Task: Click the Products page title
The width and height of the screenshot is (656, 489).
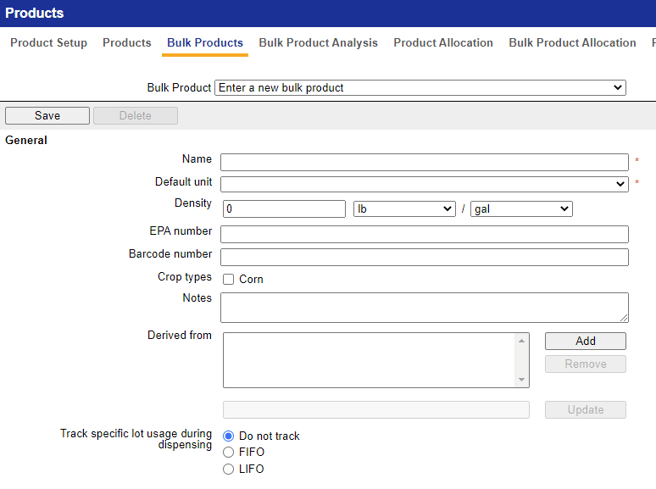Action: [34, 13]
